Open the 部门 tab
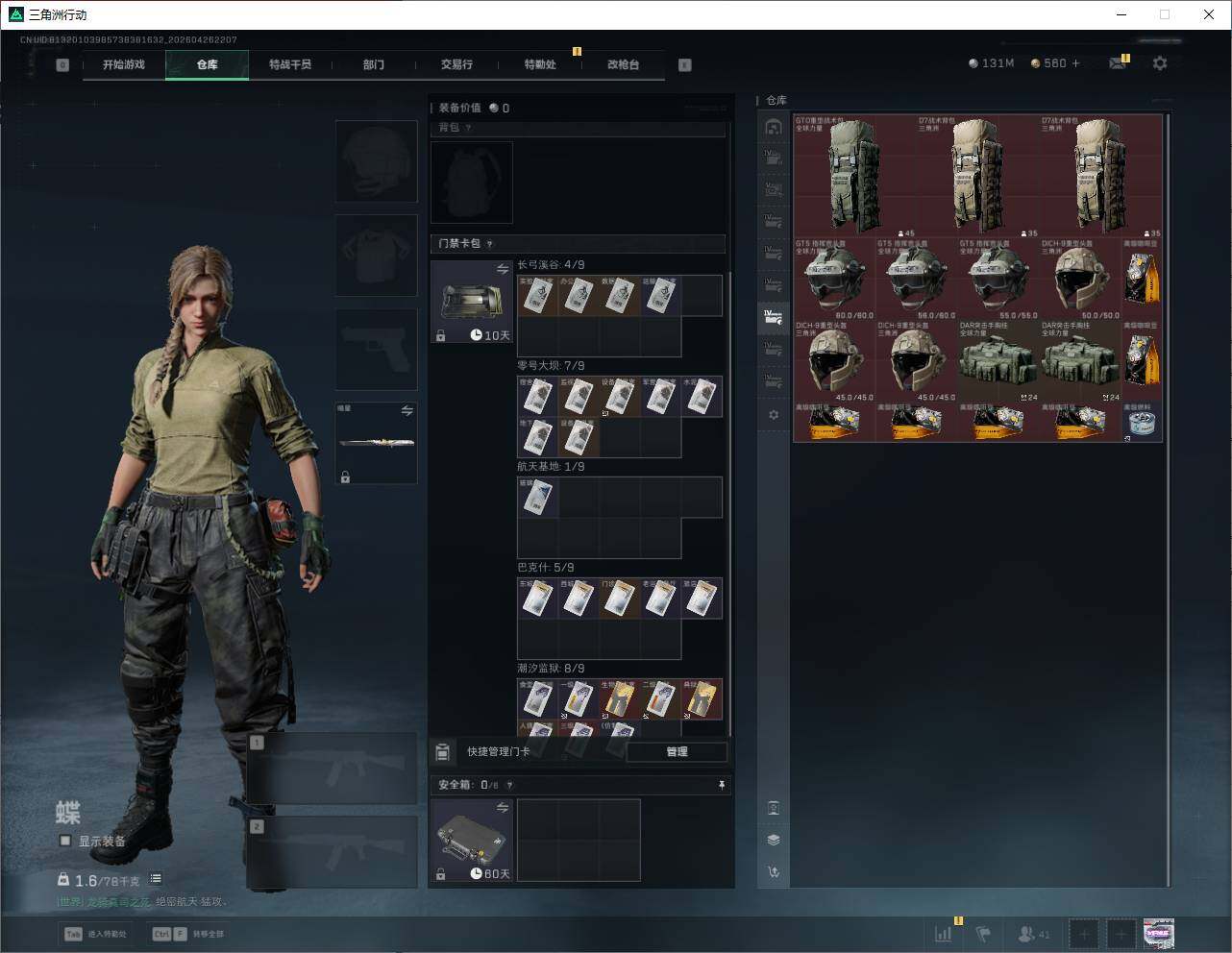This screenshot has height=953, width=1232. coord(374,64)
